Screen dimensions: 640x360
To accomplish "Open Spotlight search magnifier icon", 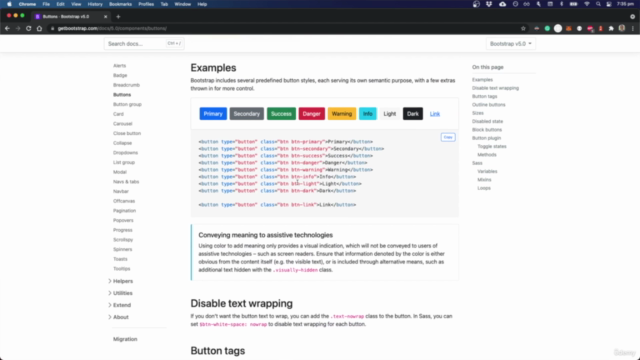I will pos(598,4).
